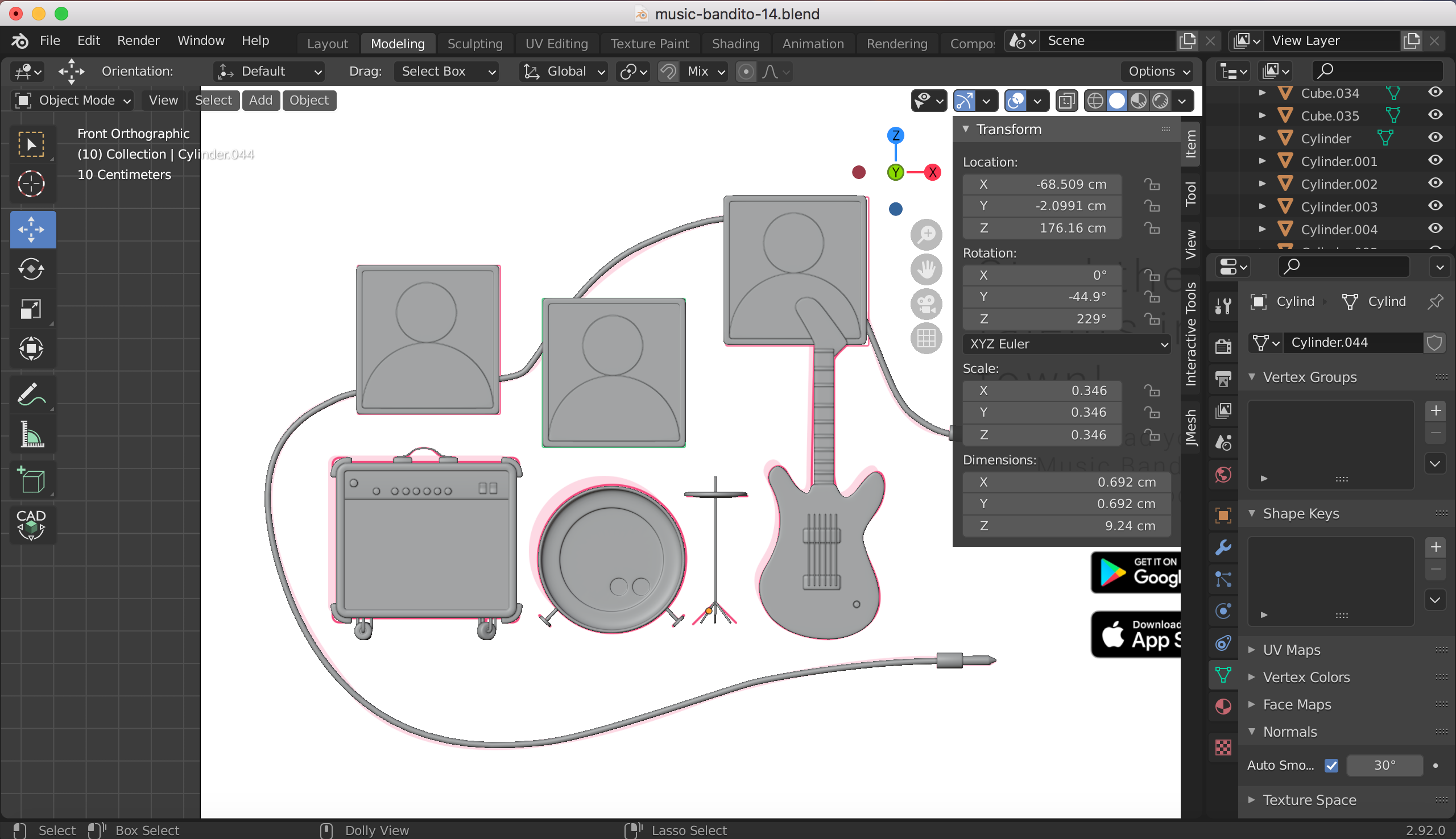
Task: Open Modifier properties wrench tab
Action: click(1223, 546)
